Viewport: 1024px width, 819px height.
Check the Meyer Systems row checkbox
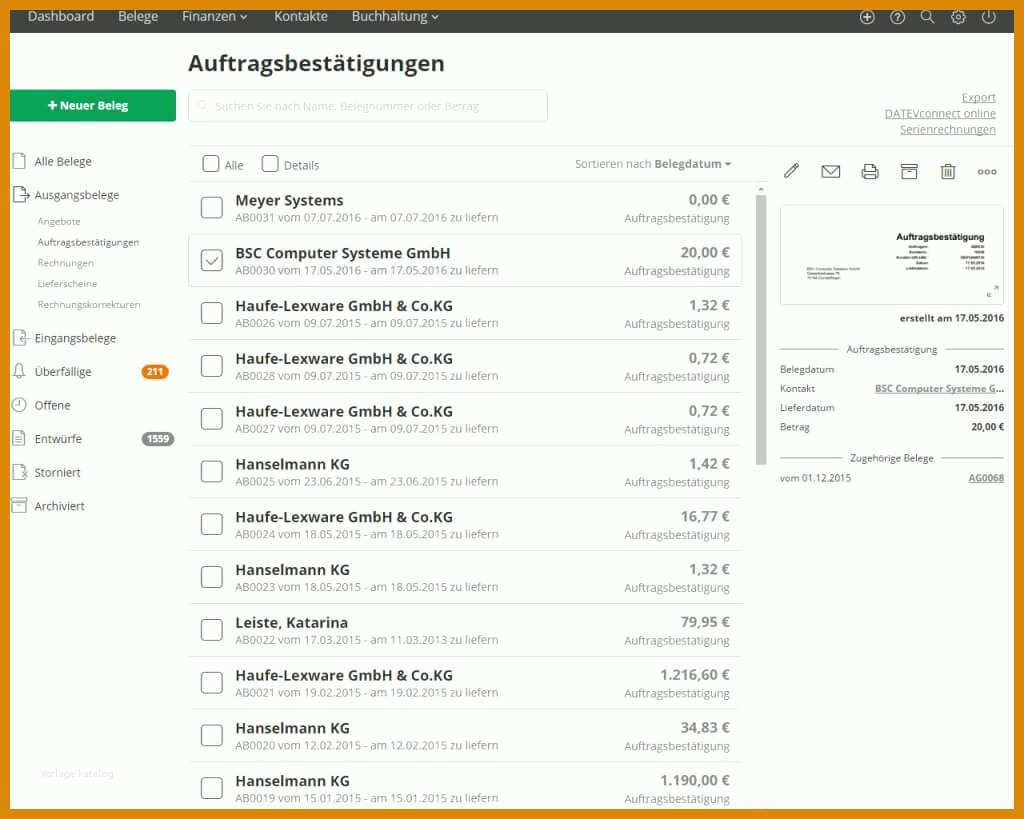[212, 208]
